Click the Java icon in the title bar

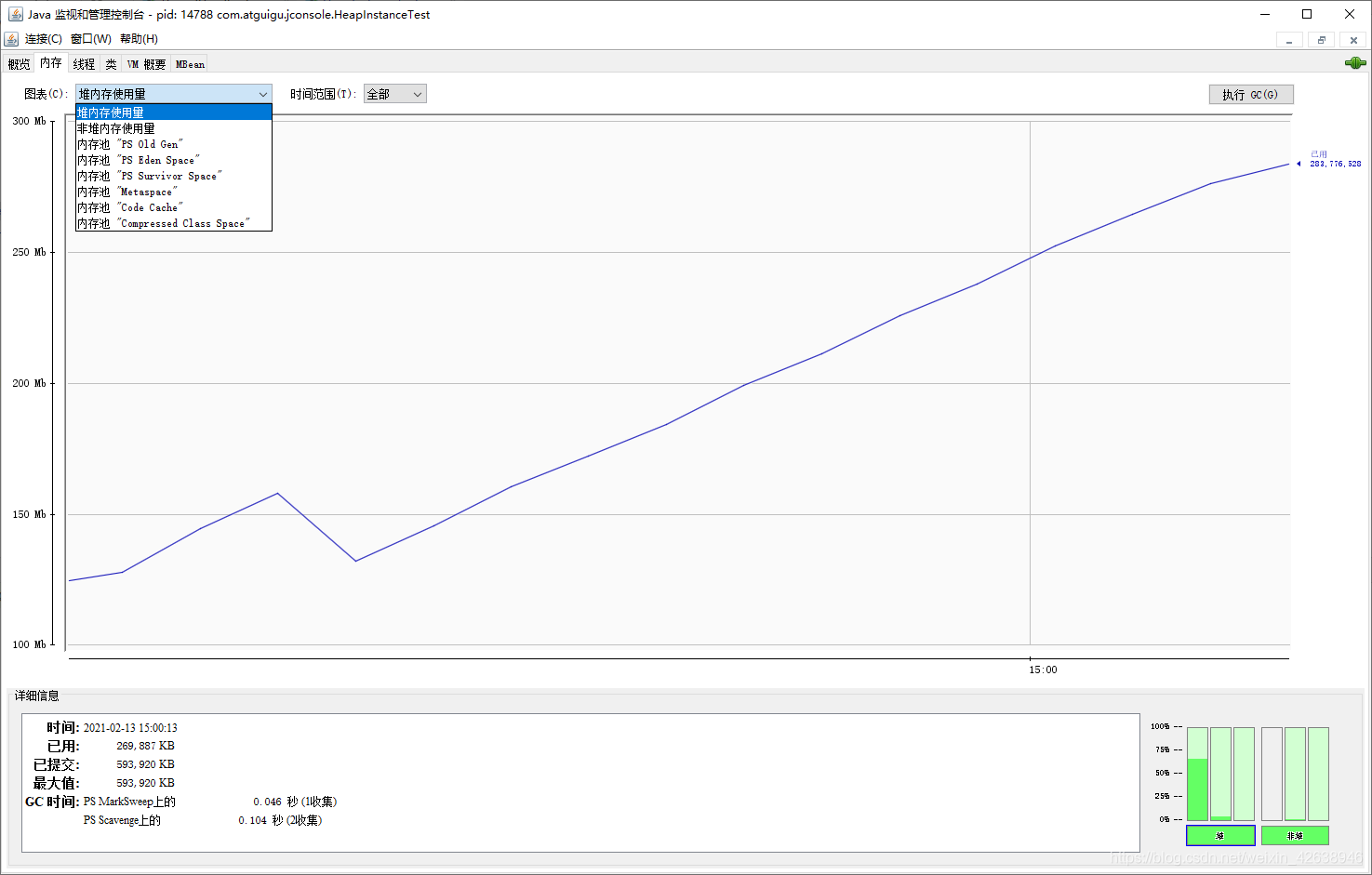point(15,14)
